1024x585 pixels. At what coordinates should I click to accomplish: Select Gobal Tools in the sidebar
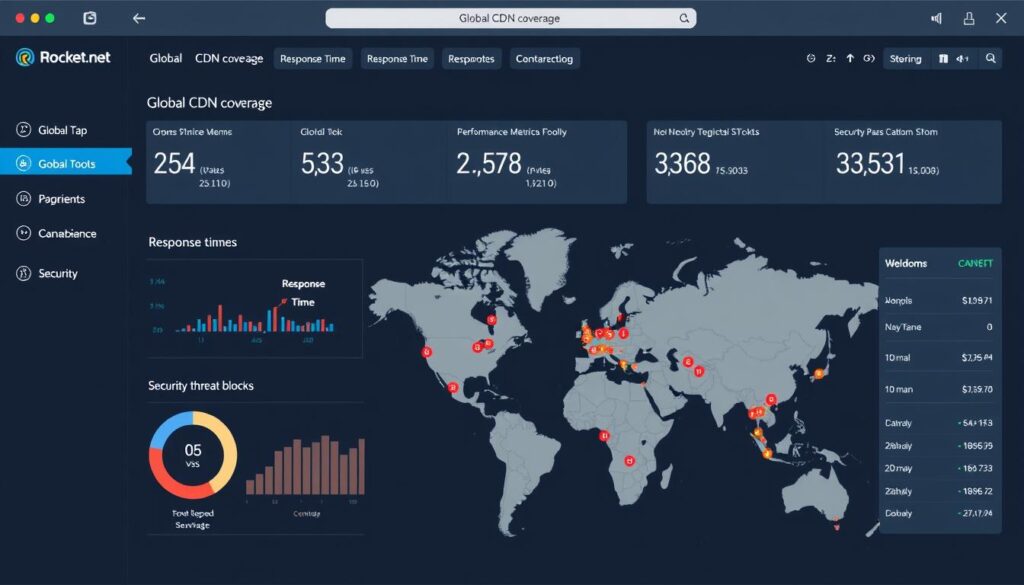click(66, 163)
